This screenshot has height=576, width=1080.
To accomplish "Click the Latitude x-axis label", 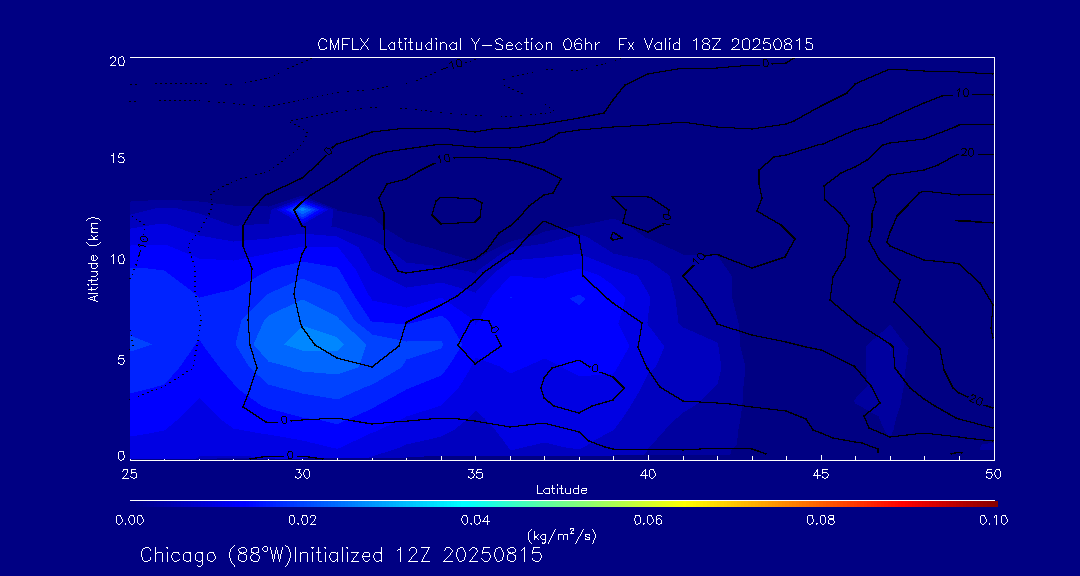I will (562, 489).
